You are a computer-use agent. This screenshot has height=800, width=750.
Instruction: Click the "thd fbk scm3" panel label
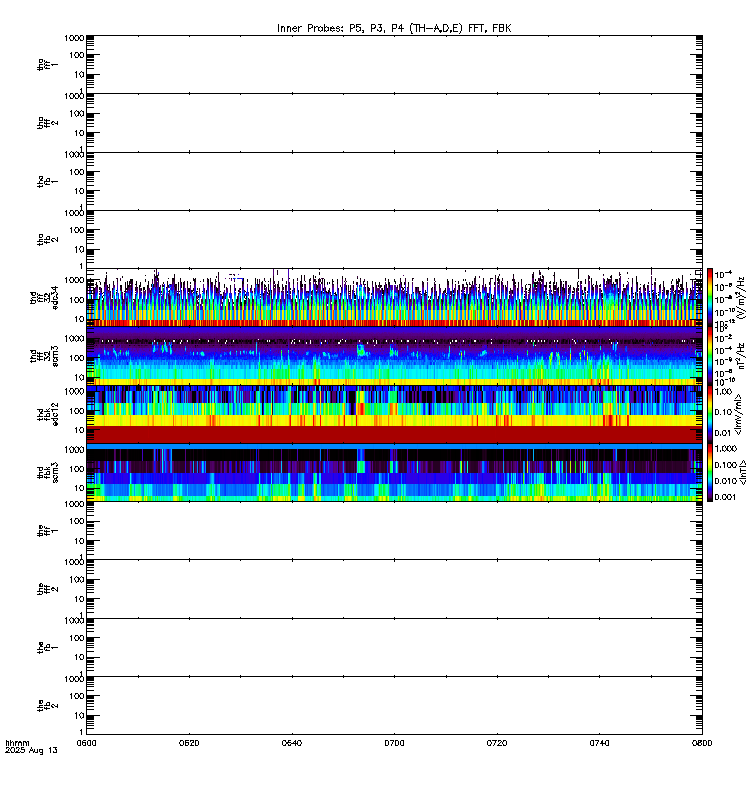pyautogui.click(x=48, y=472)
